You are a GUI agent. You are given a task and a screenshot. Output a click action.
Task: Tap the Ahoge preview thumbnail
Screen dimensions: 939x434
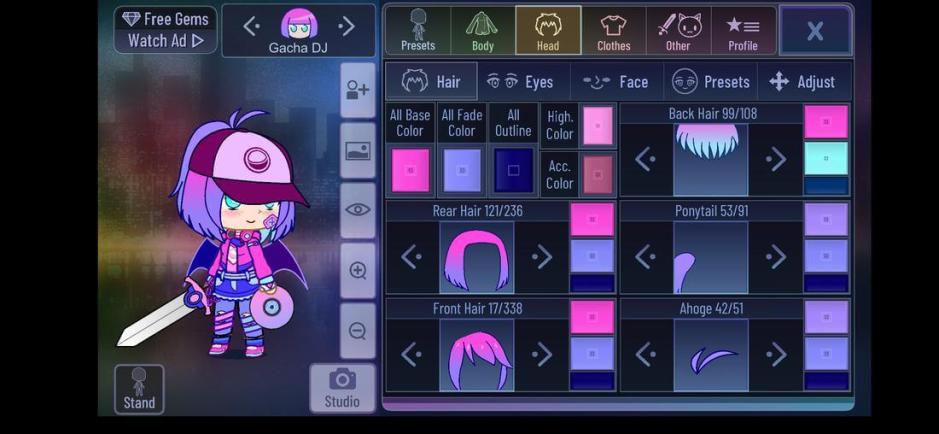[710, 355]
